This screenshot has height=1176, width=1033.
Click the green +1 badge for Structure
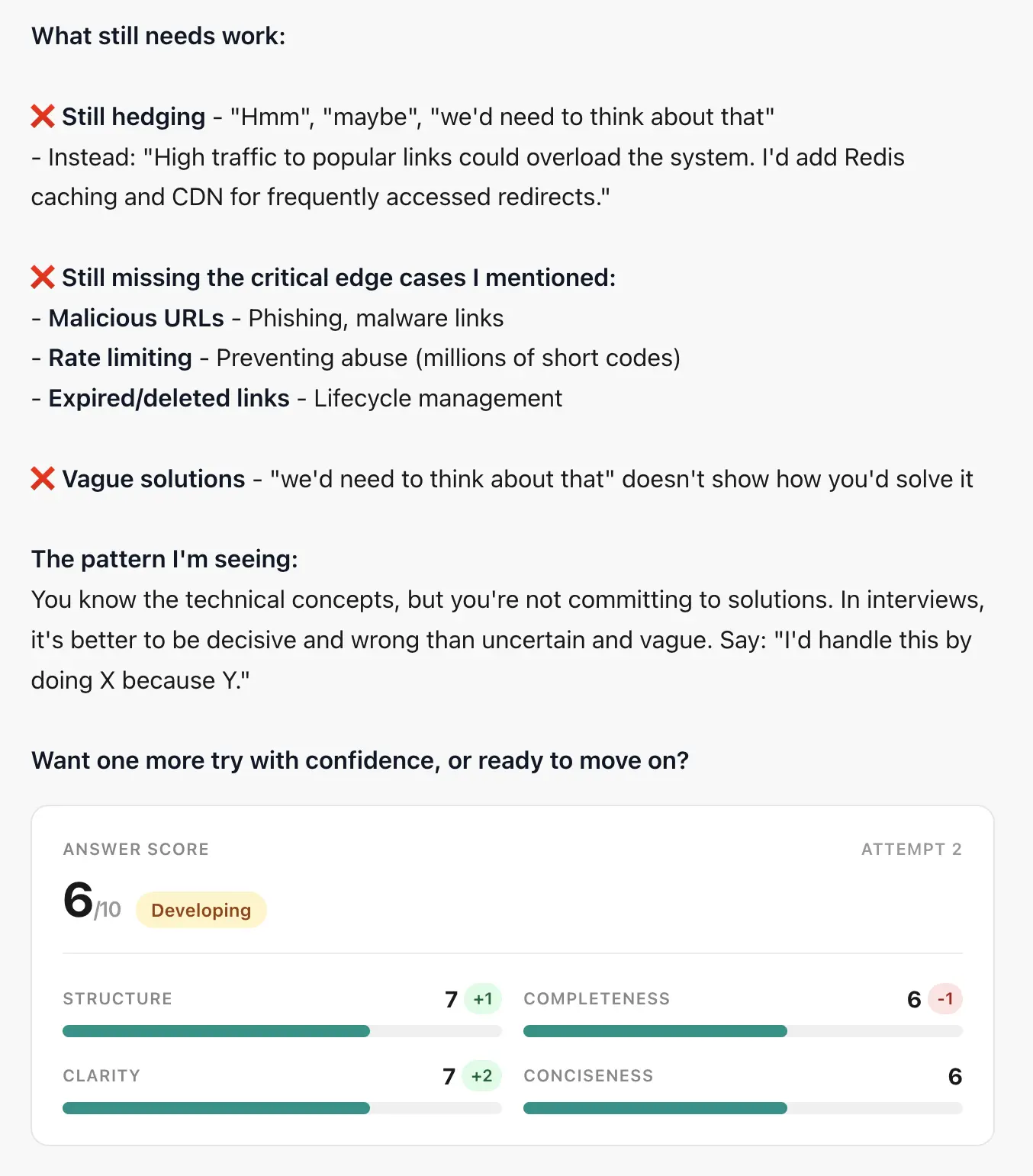pyautogui.click(x=482, y=999)
